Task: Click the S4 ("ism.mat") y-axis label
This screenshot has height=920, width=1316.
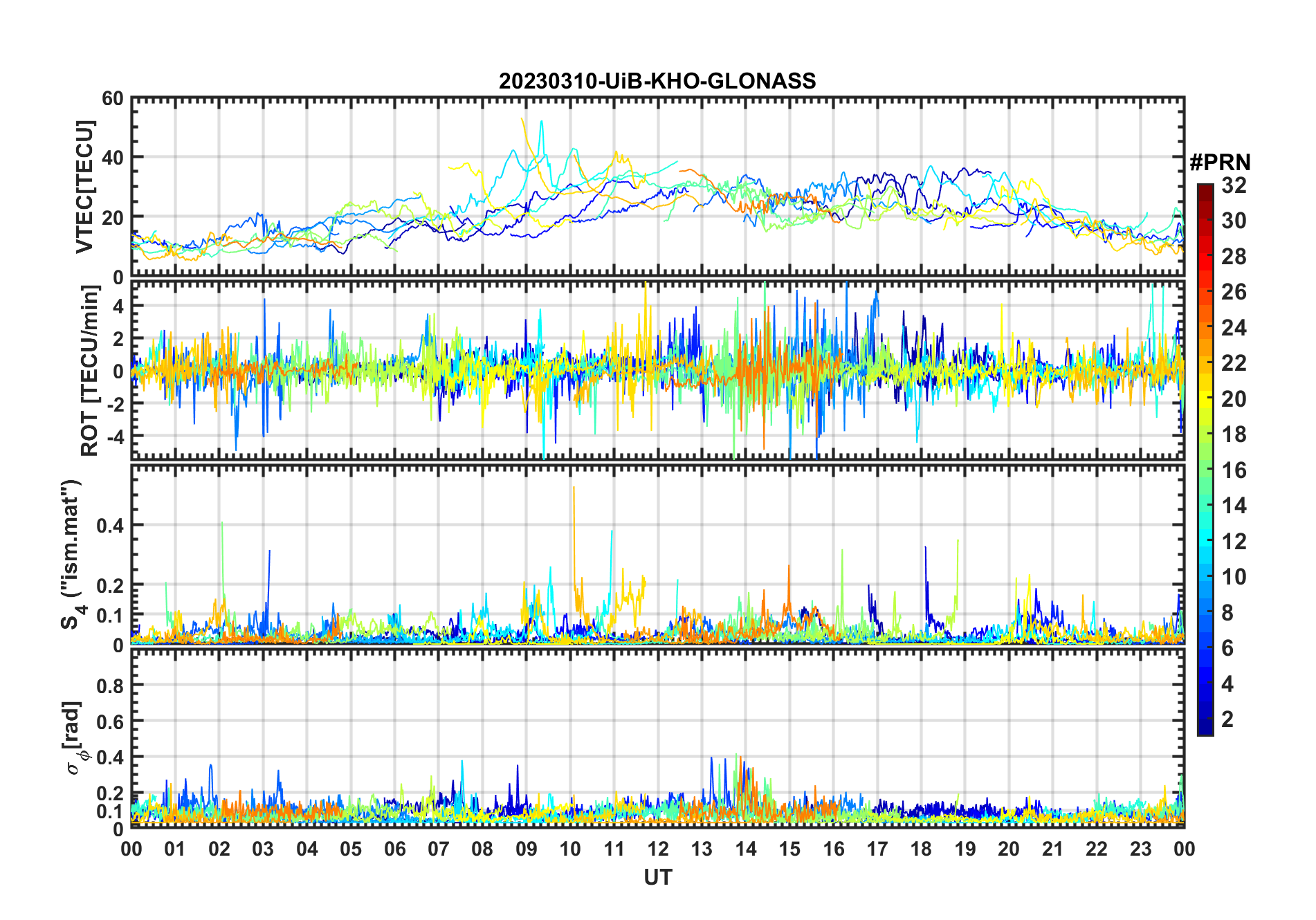Action: (x=73, y=555)
